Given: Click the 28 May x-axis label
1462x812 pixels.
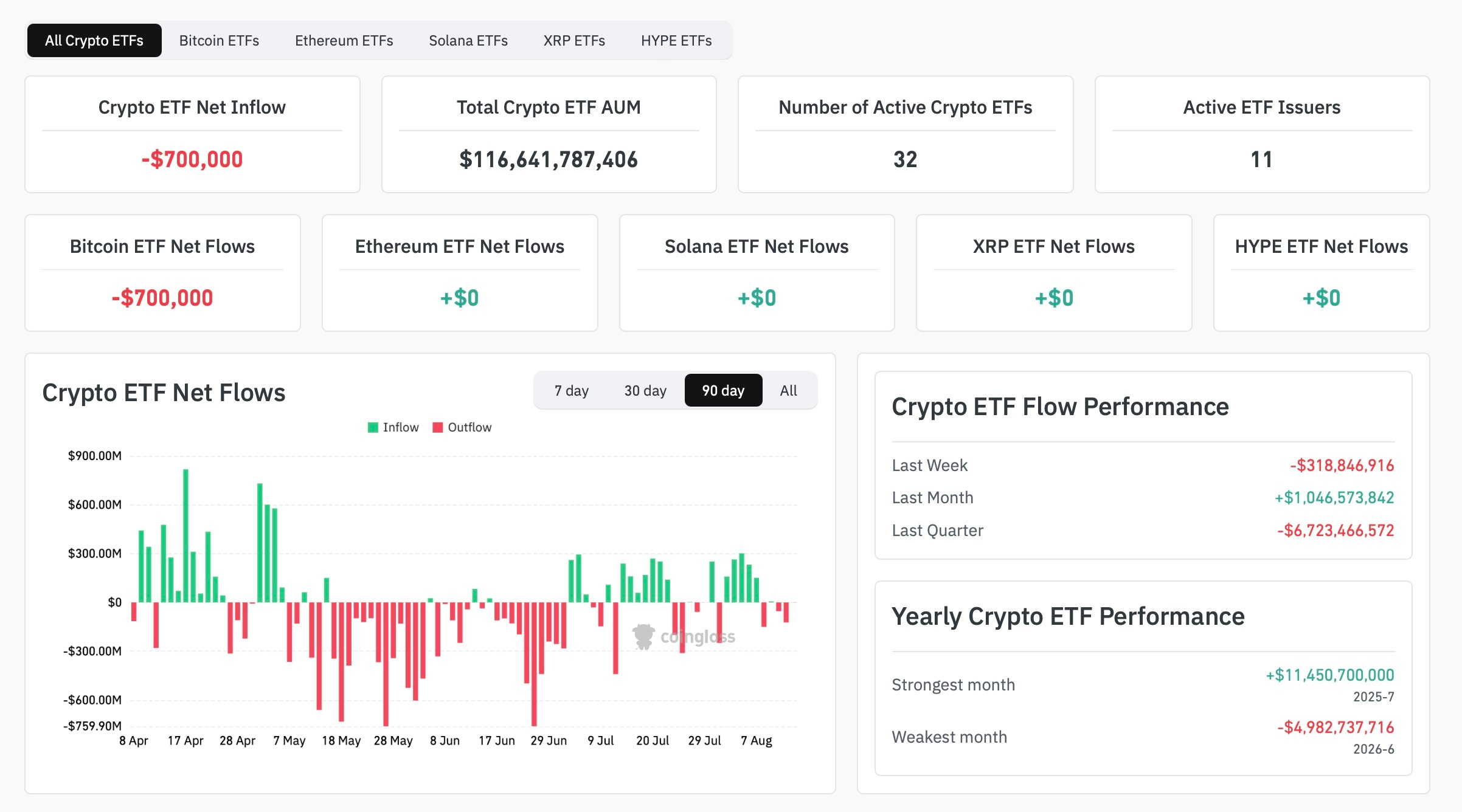Looking at the screenshot, I should (393, 740).
